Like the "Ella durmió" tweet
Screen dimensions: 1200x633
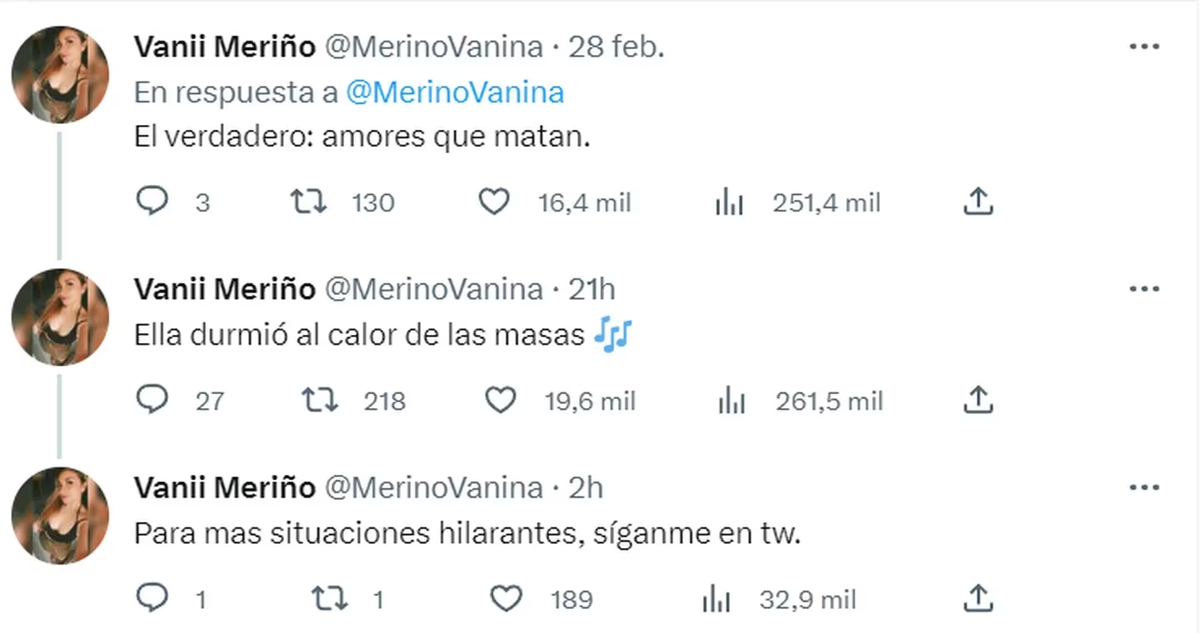pyautogui.click(x=499, y=400)
